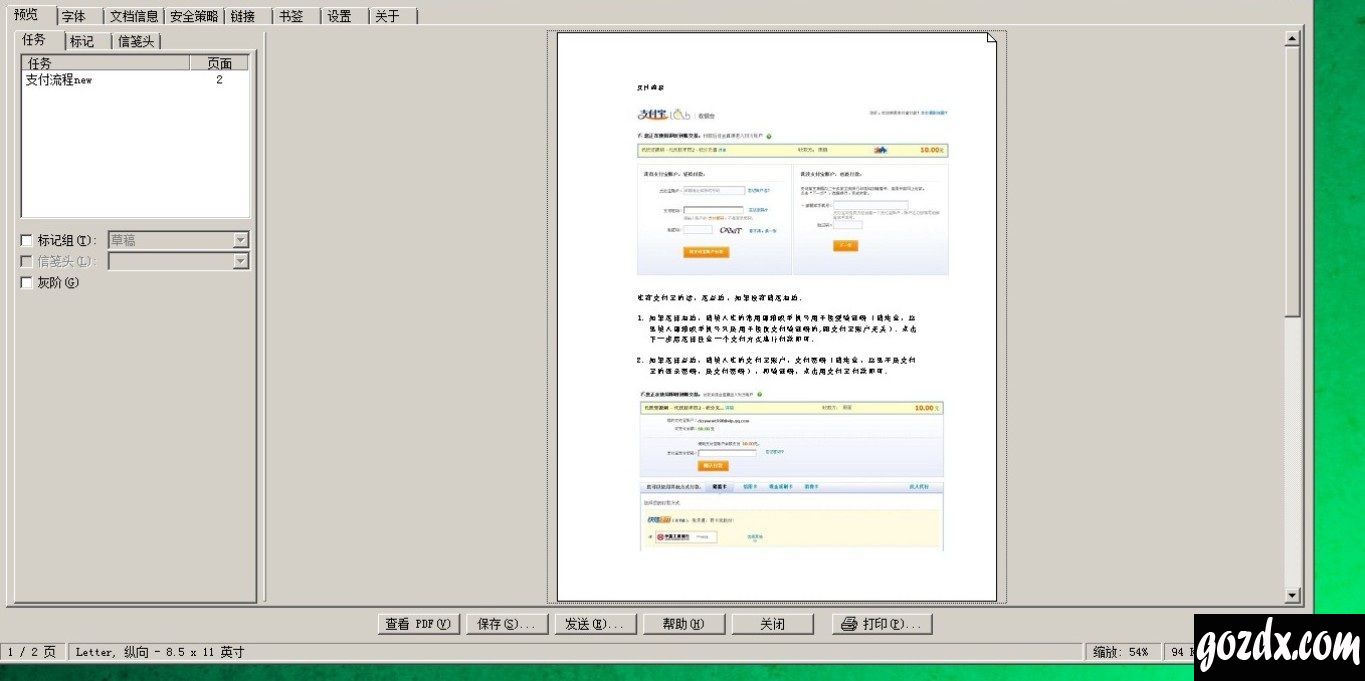This screenshot has width=1365, height=681.
Task: Switch to the 标记 sub-tab
Action: click(x=82, y=41)
